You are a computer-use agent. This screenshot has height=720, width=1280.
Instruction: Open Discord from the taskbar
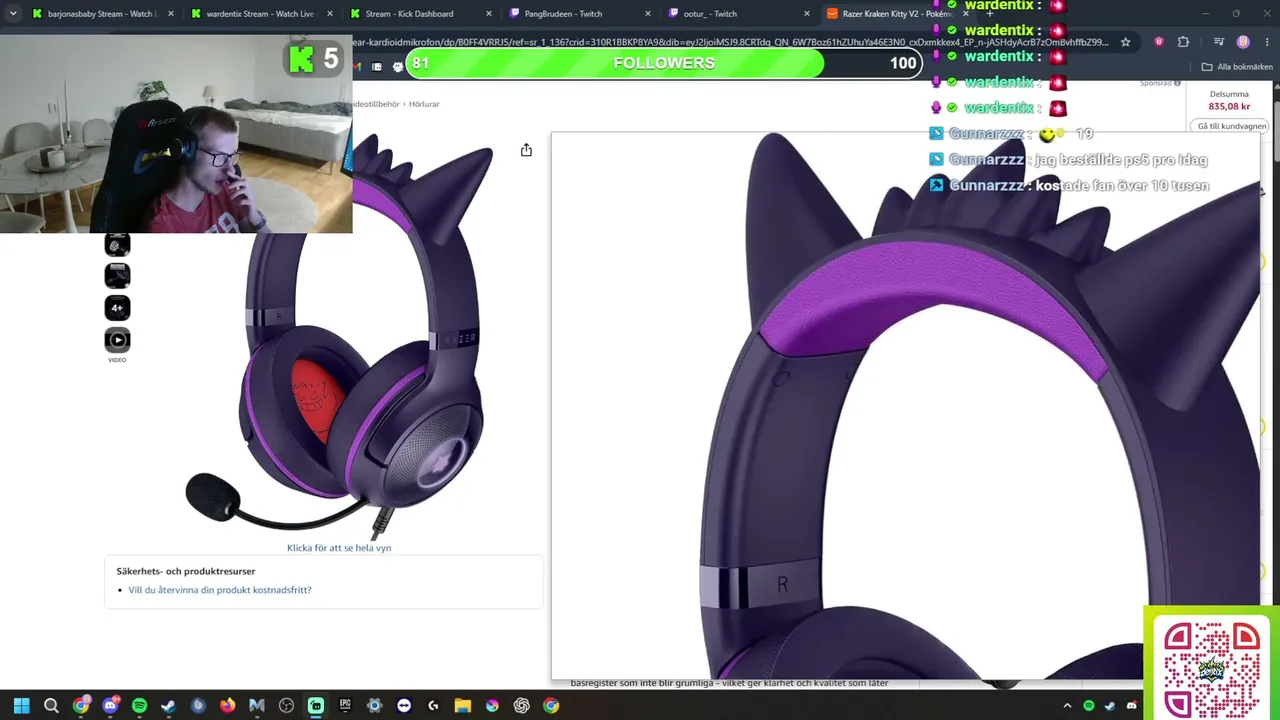pyautogui.click(x=110, y=706)
